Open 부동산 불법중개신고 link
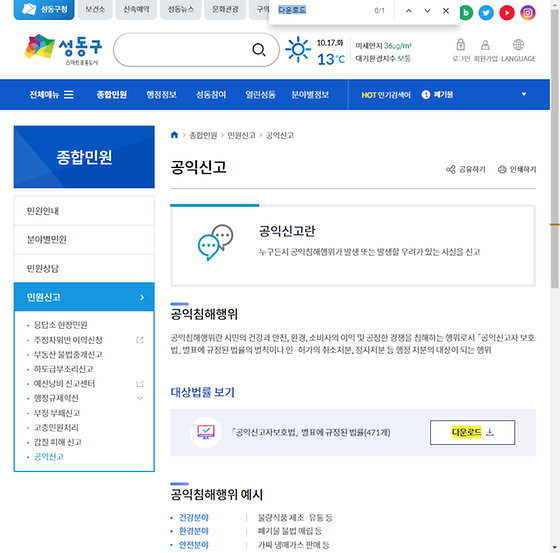560x553 pixels. [68, 354]
